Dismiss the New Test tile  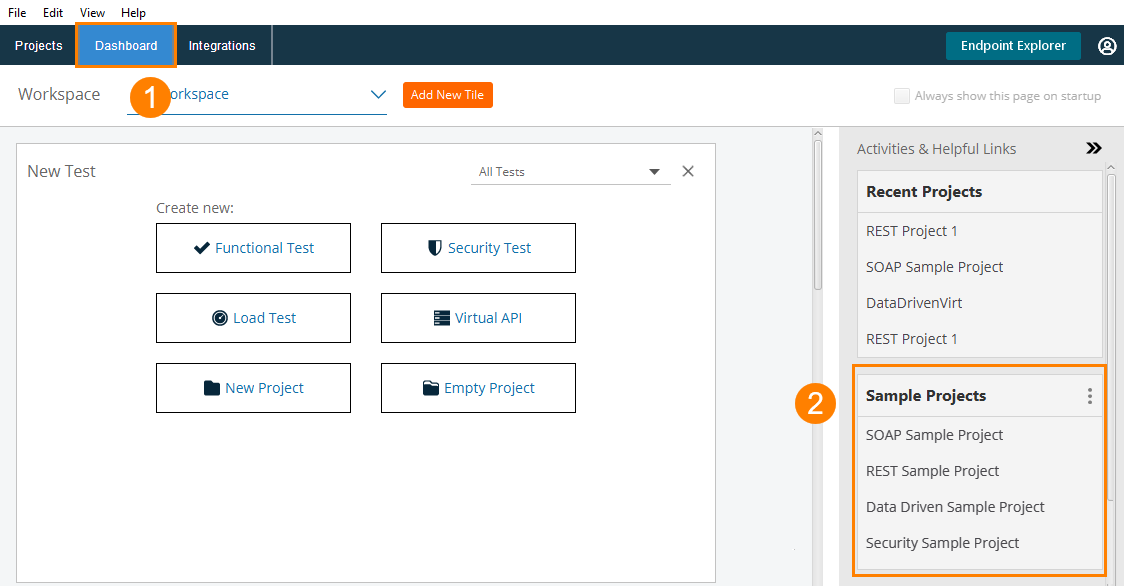687,171
